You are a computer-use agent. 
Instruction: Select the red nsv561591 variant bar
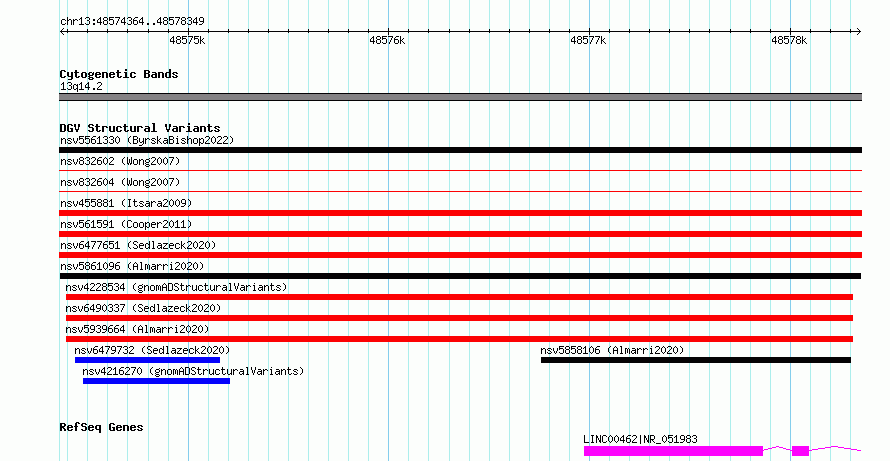pos(460,234)
